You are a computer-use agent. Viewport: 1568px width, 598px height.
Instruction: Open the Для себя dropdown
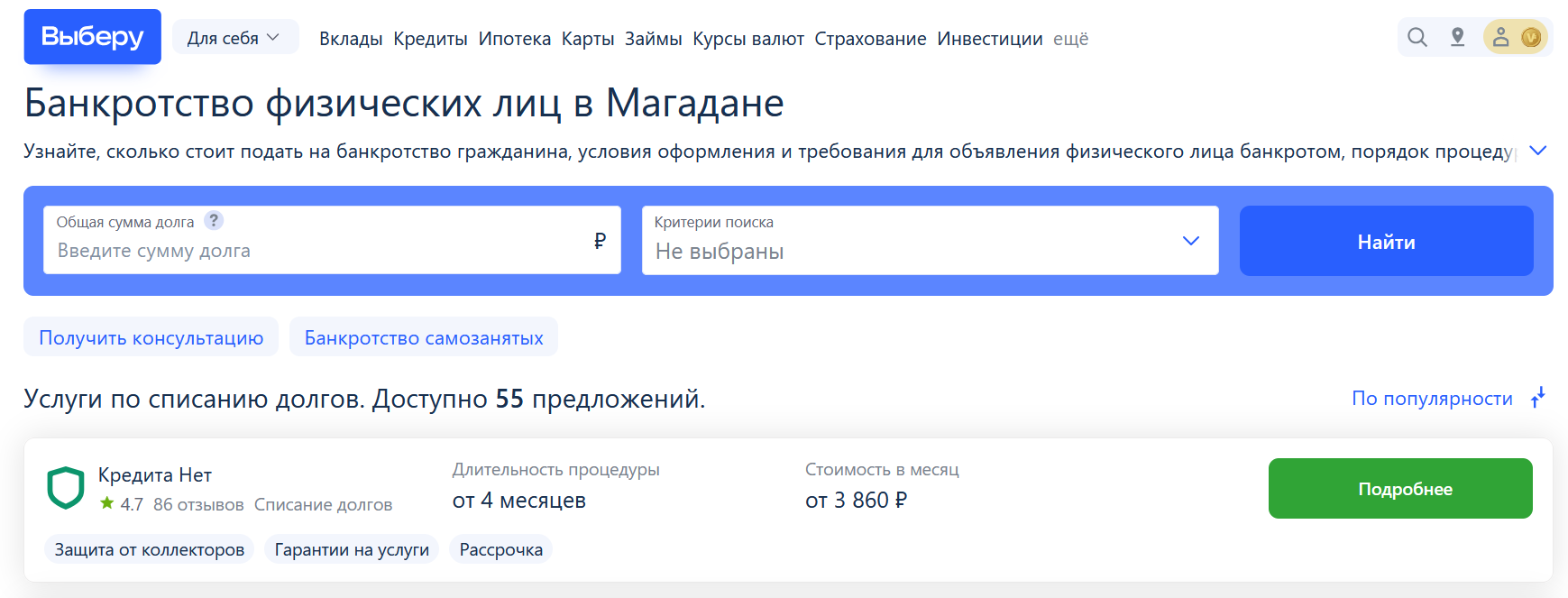pos(234,38)
